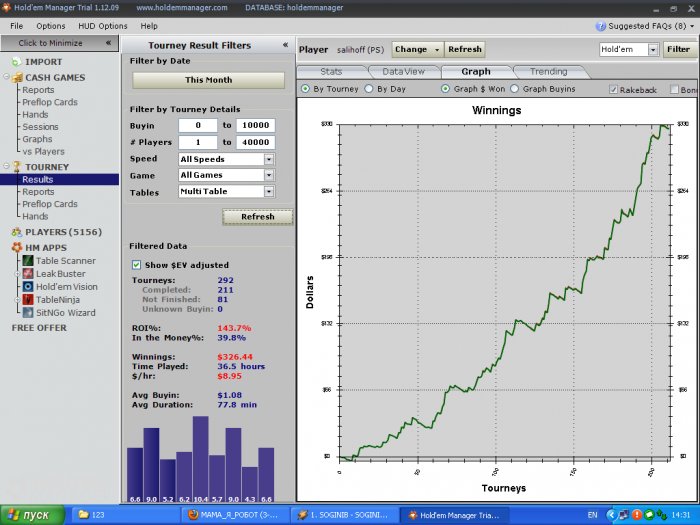Click the Suggested FAQs help icon
700x525 pixels.
[x=600, y=26]
